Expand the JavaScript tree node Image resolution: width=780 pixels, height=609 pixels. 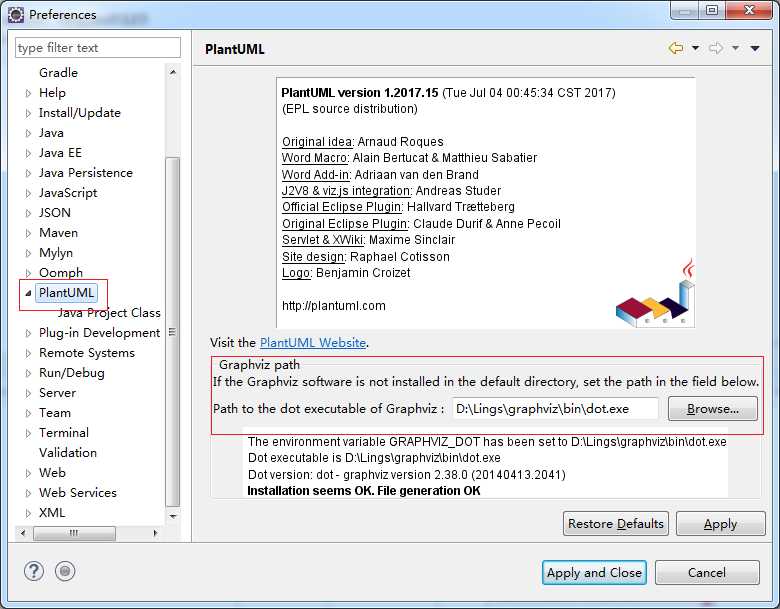click(x=28, y=193)
